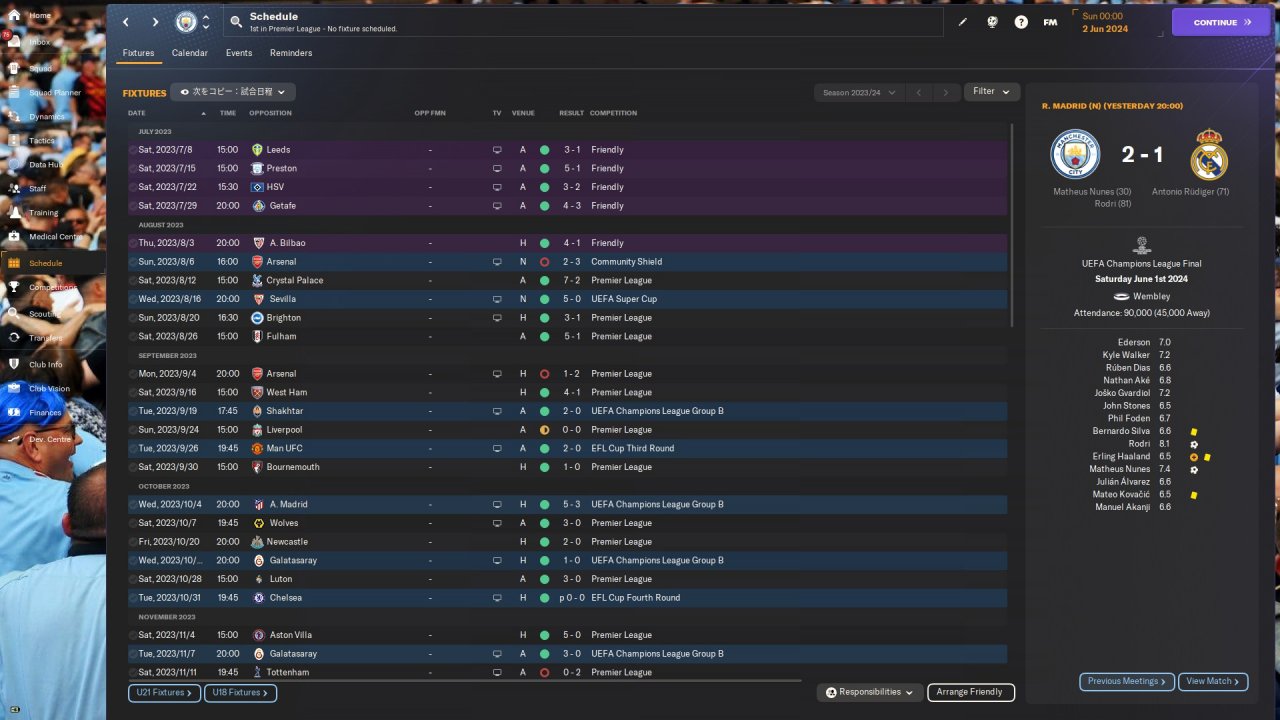Image resolution: width=1280 pixels, height=720 pixels.
Task: Open the Medical Centre
Action: pyautogui.click(x=56, y=237)
